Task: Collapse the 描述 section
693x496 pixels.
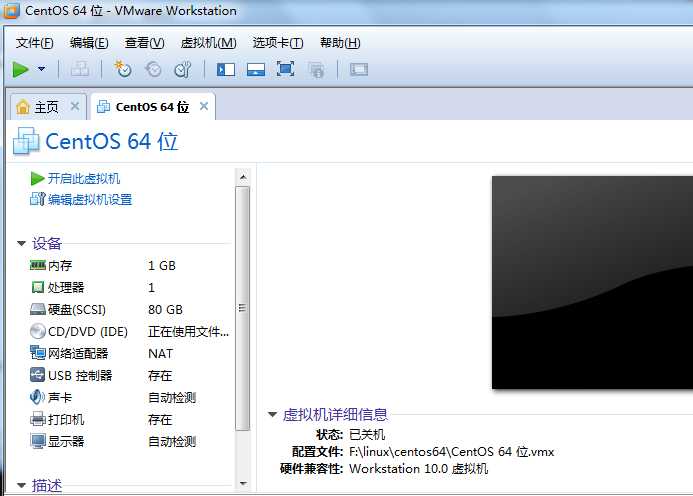Action: point(21,485)
